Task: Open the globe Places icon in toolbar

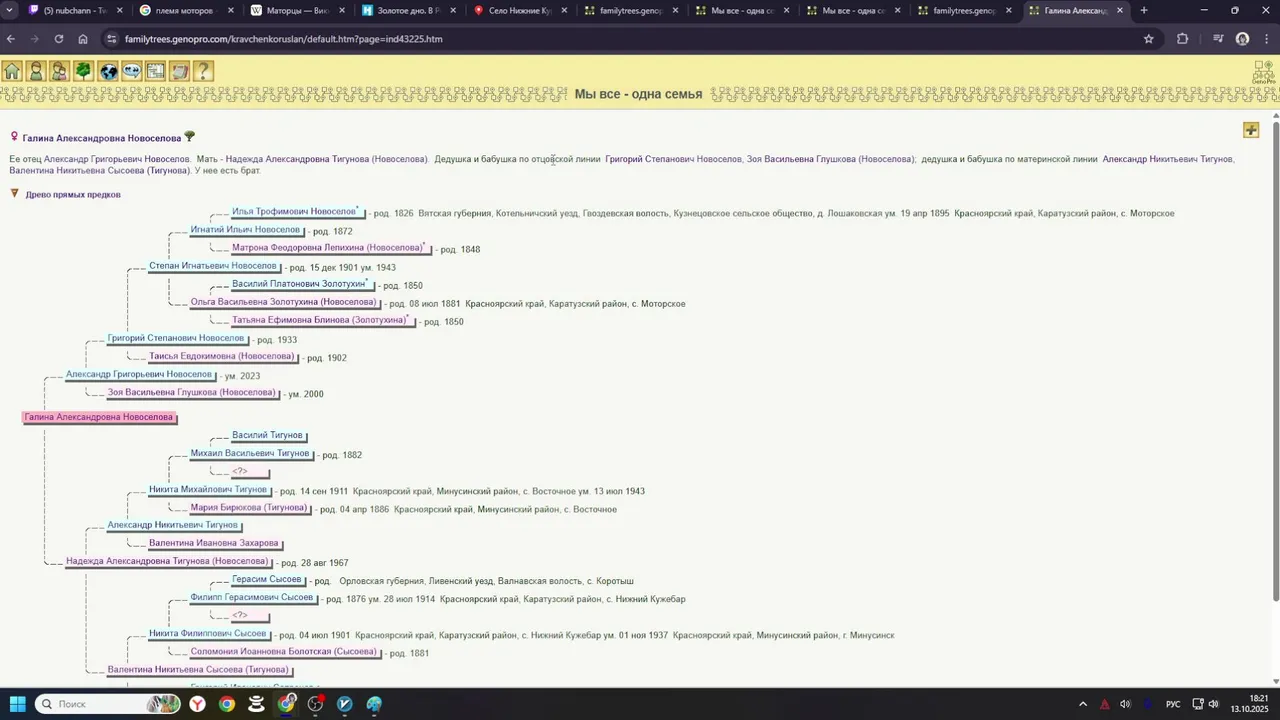Action: 108,71
